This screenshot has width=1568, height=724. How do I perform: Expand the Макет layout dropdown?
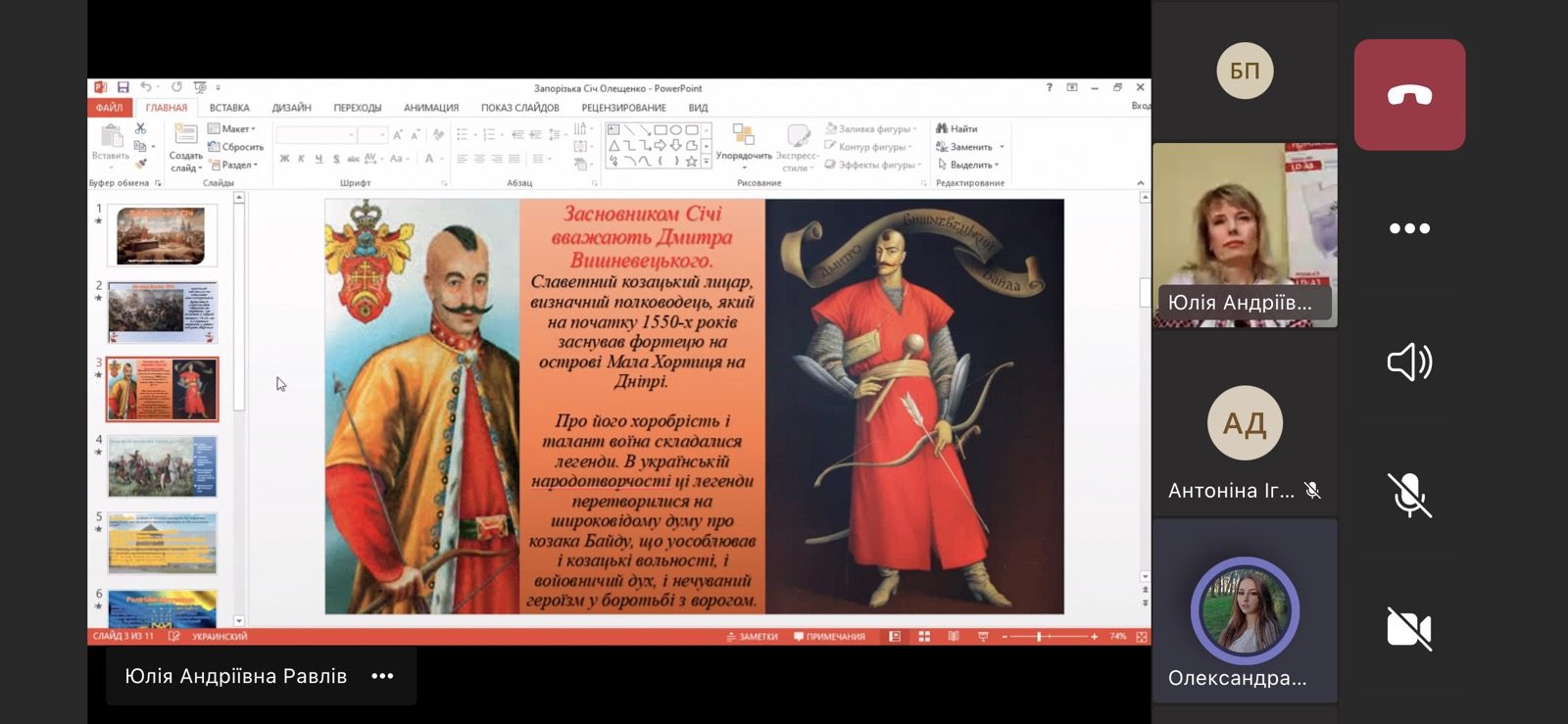coord(233,129)
